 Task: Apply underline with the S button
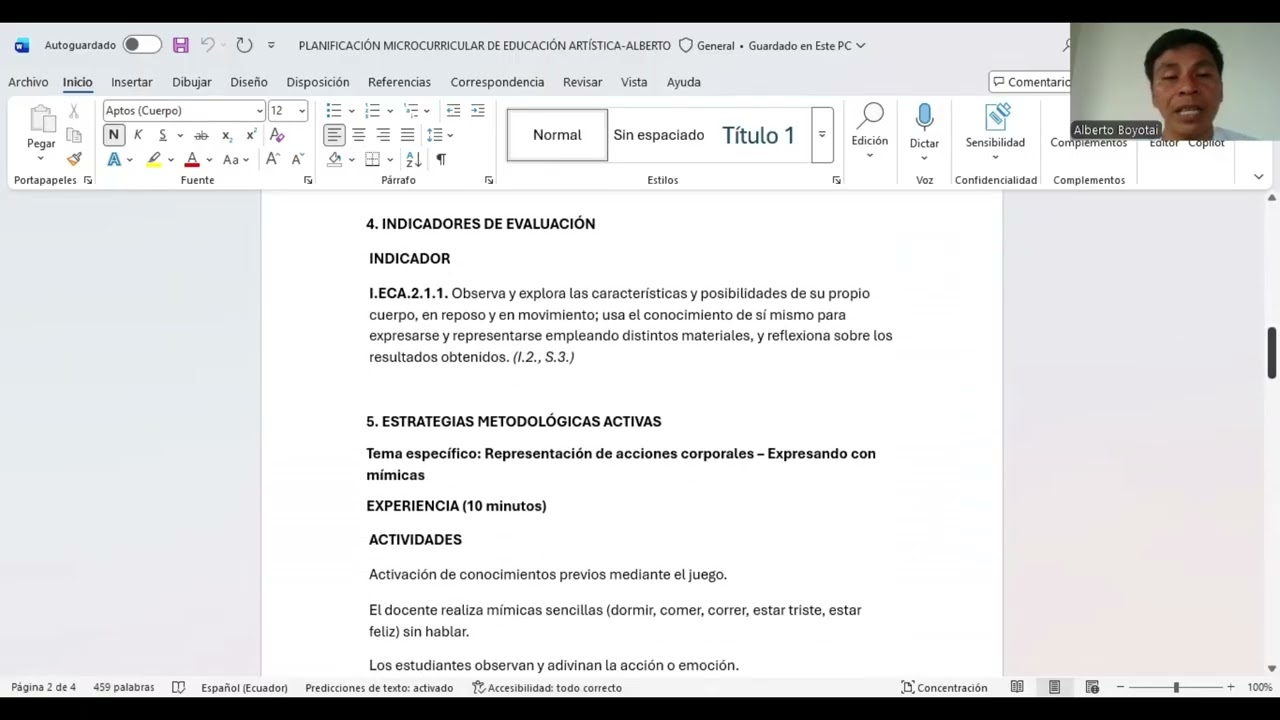coord(162,135)
